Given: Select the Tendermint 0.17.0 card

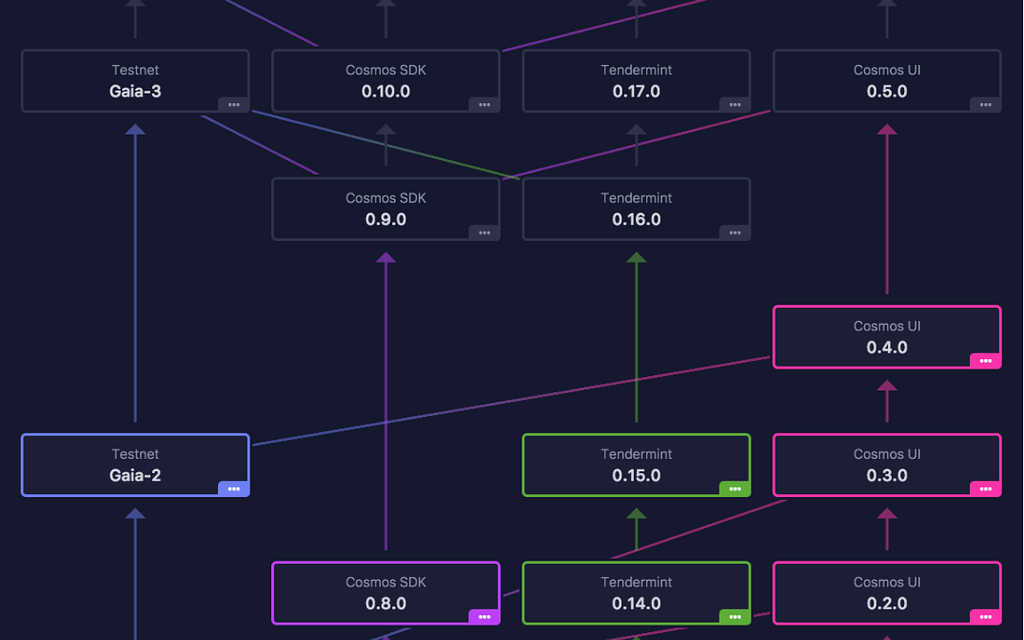Looking at the screenshot, I should point(637,81).
